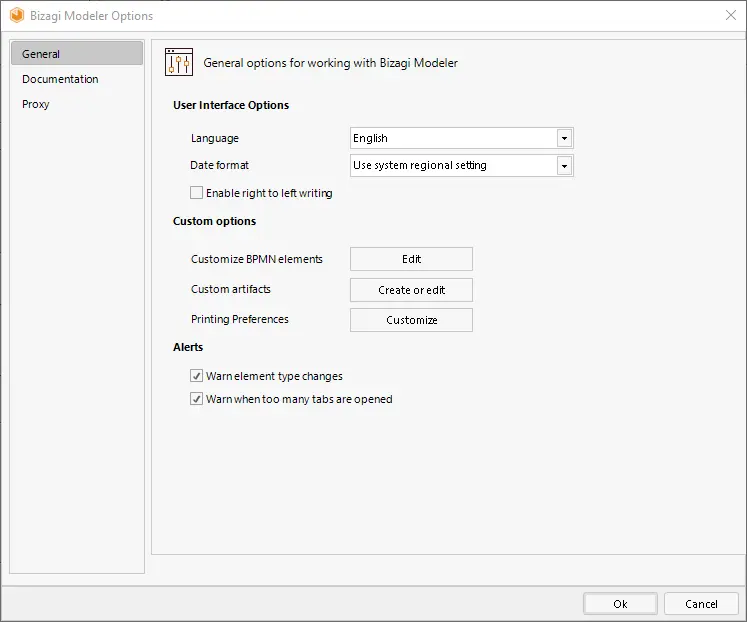
Task: Click the Date format label
Action: click(x=219, y=165)
